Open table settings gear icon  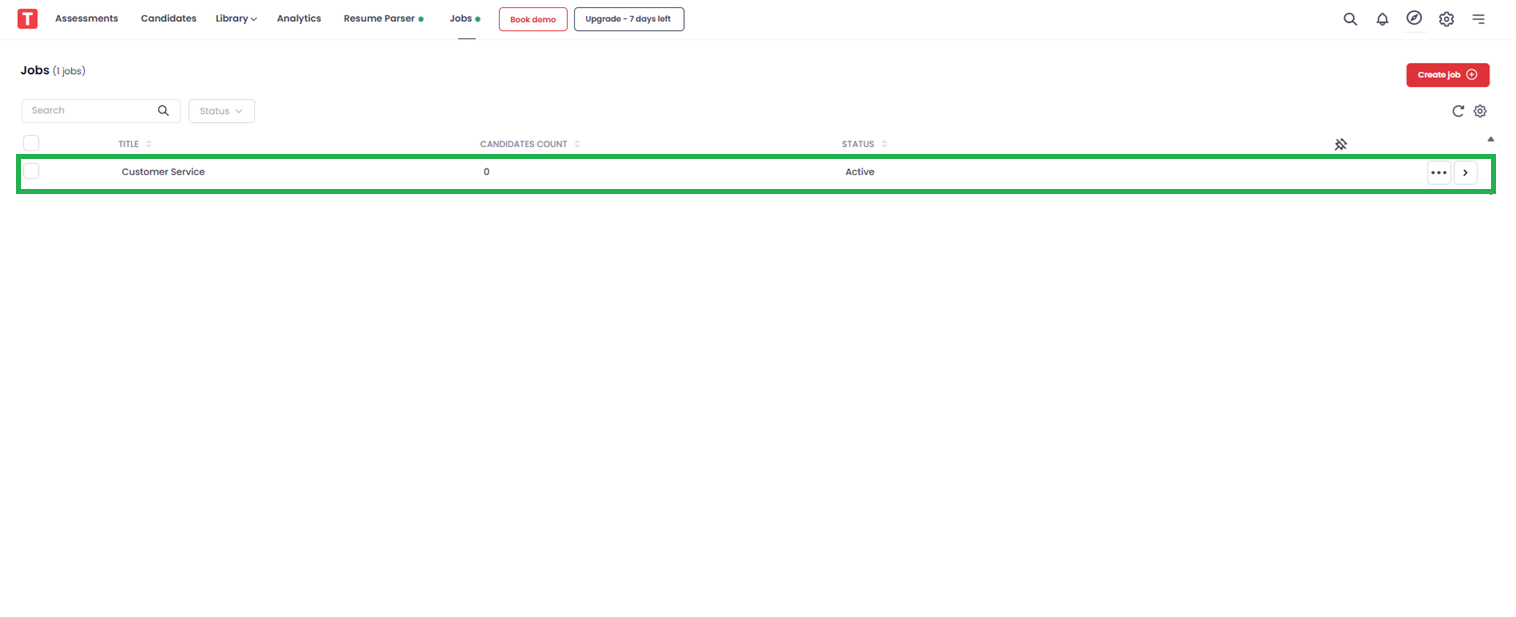tap(1480, 111)
